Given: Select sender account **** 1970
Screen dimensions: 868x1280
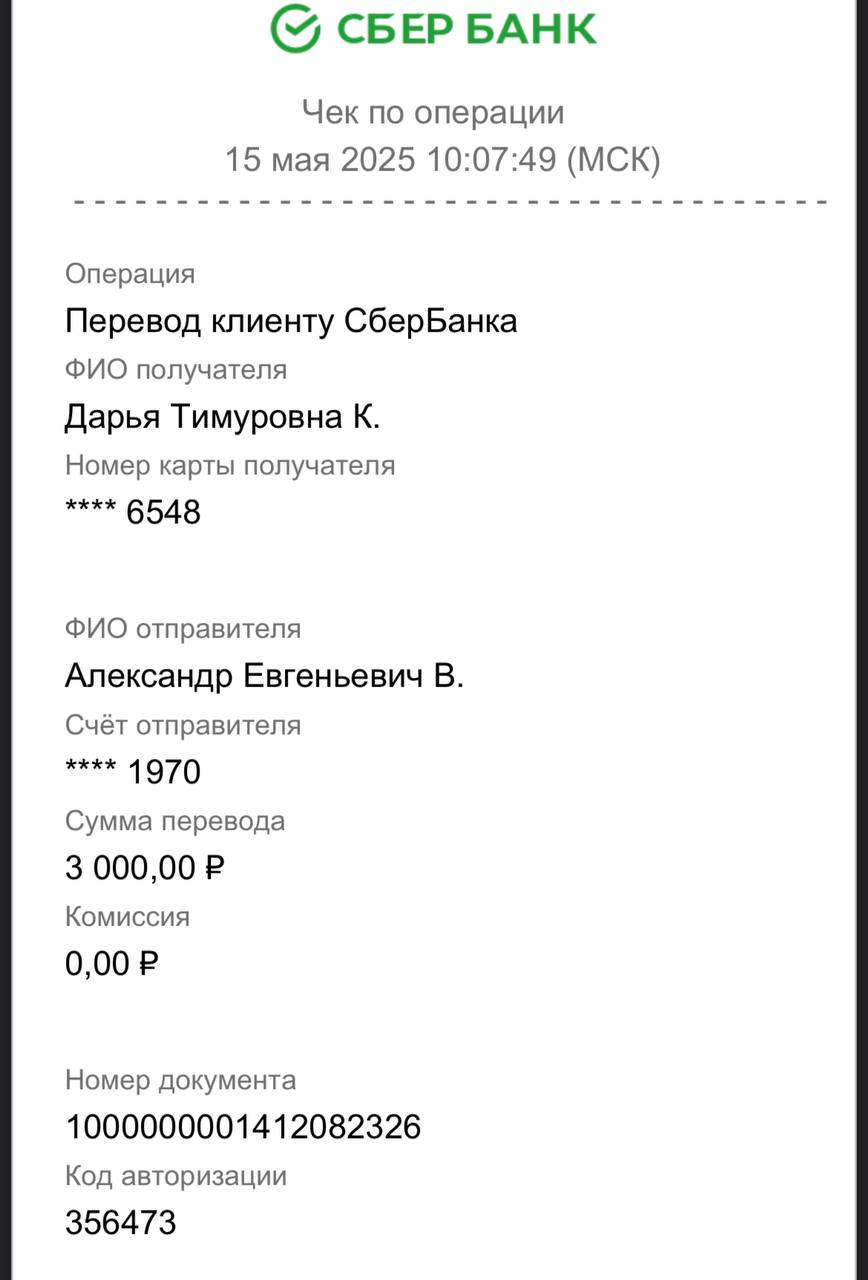Looking at the screenshot, I should pyautogui.click(x=133, y=772).
